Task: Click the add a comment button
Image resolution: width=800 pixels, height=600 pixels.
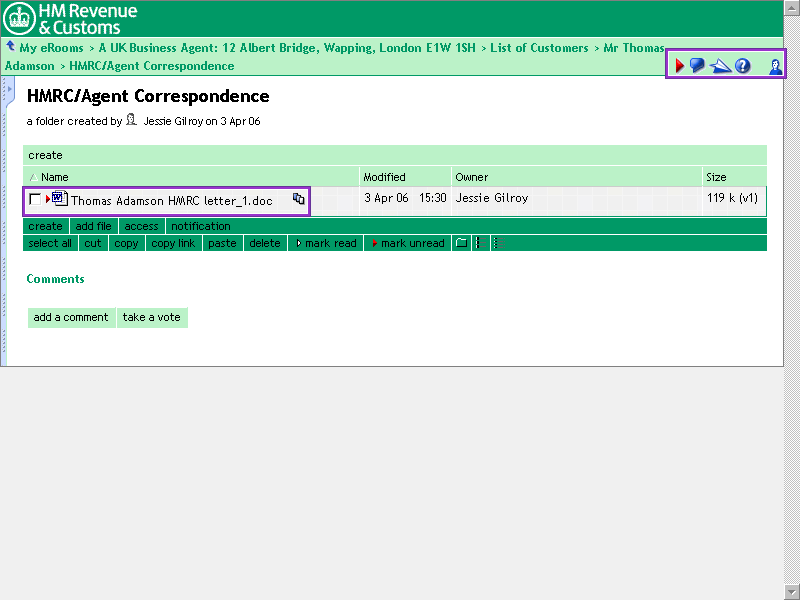Action: (71, 317)
